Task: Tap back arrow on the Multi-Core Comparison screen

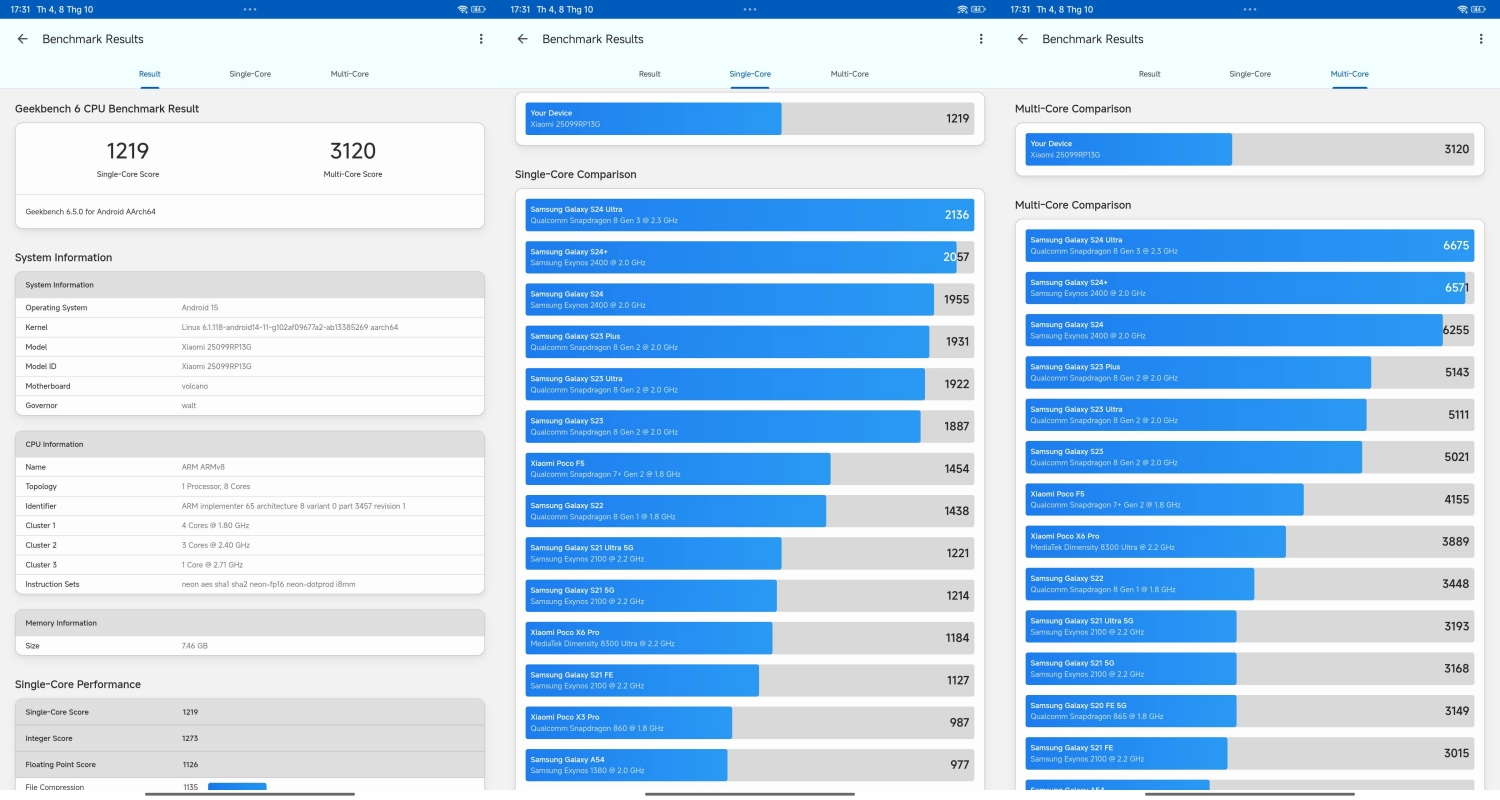Action: (1022, 39)
